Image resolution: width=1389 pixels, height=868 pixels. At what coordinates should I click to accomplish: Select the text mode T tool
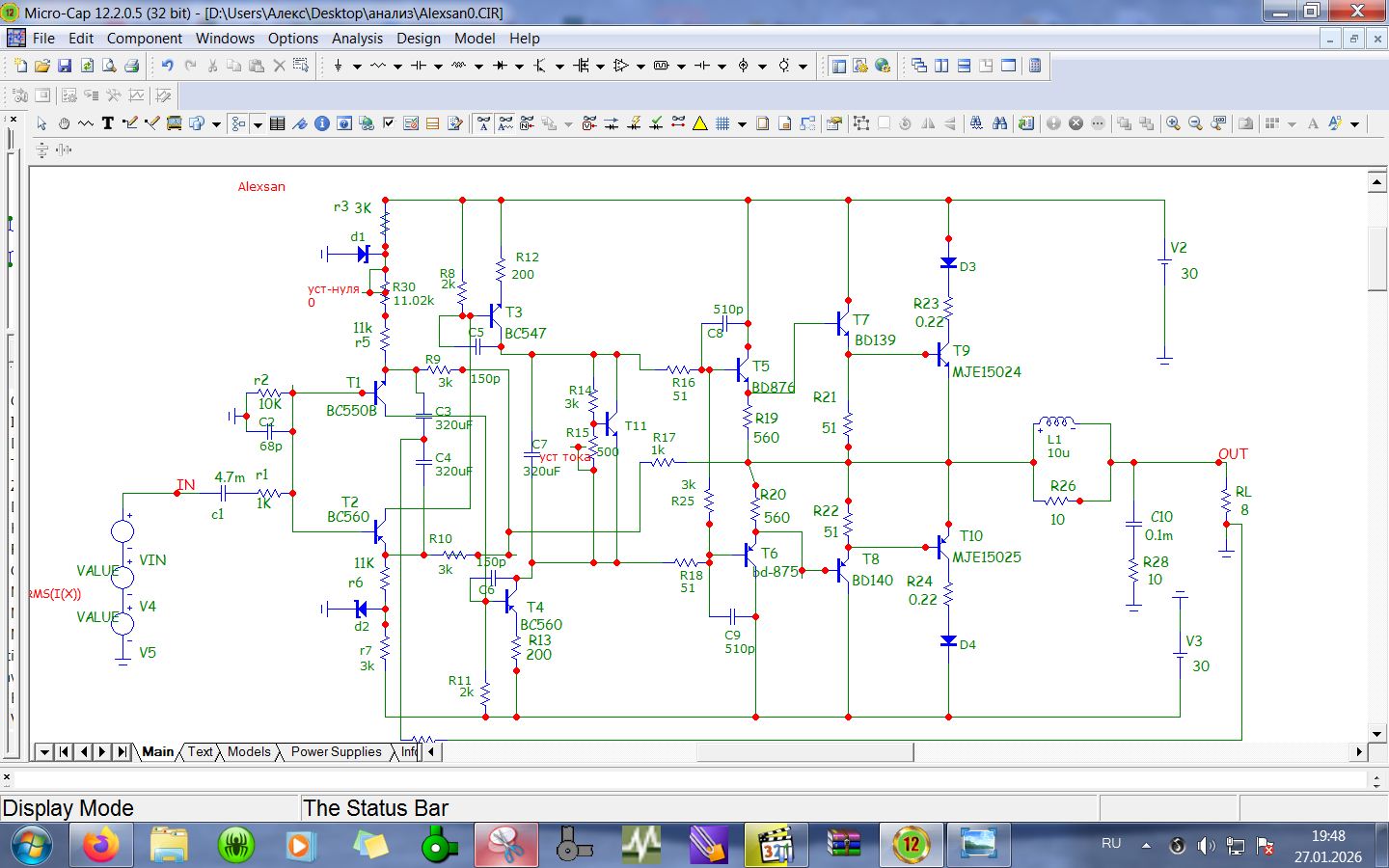point(108,123)
